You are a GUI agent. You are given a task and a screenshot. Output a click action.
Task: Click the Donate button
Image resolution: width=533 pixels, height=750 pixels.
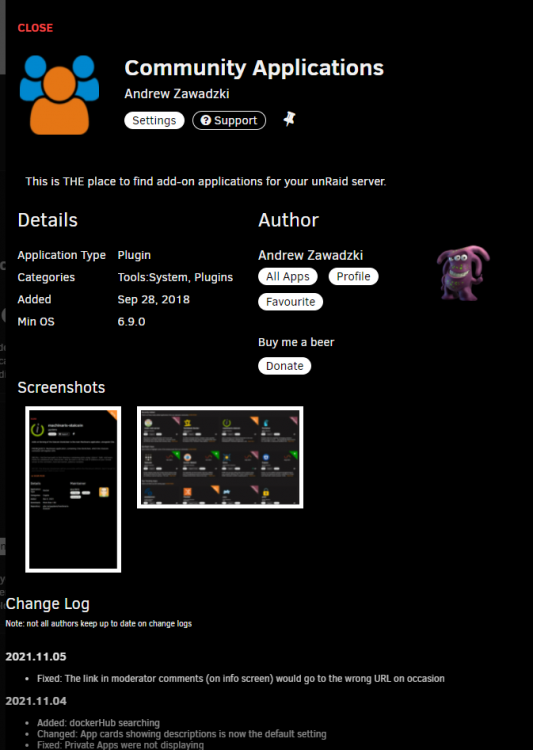(x=285, y=366)
